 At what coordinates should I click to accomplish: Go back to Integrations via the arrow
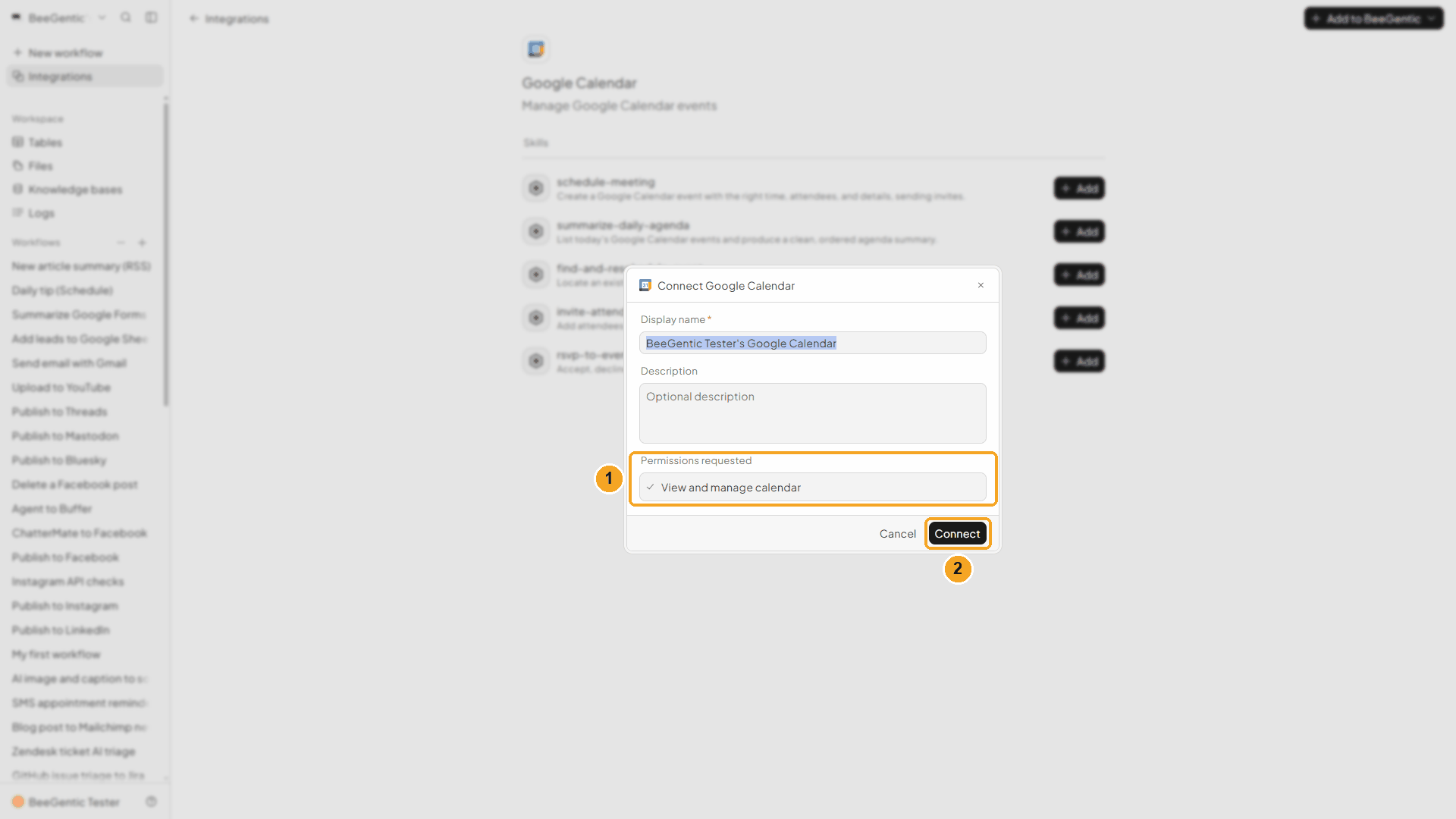tap(194, 18)
